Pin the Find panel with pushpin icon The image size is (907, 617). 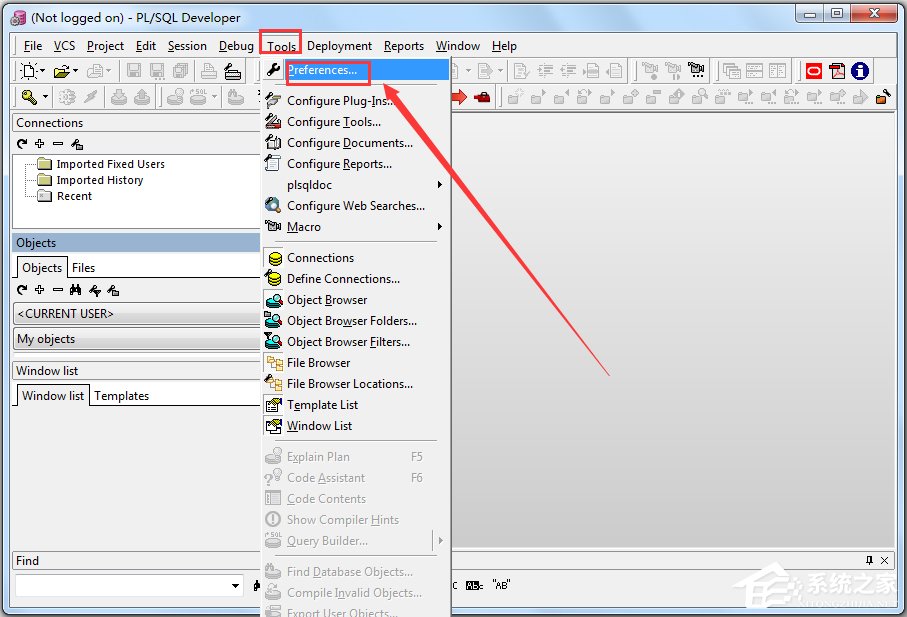click(869, 560)
